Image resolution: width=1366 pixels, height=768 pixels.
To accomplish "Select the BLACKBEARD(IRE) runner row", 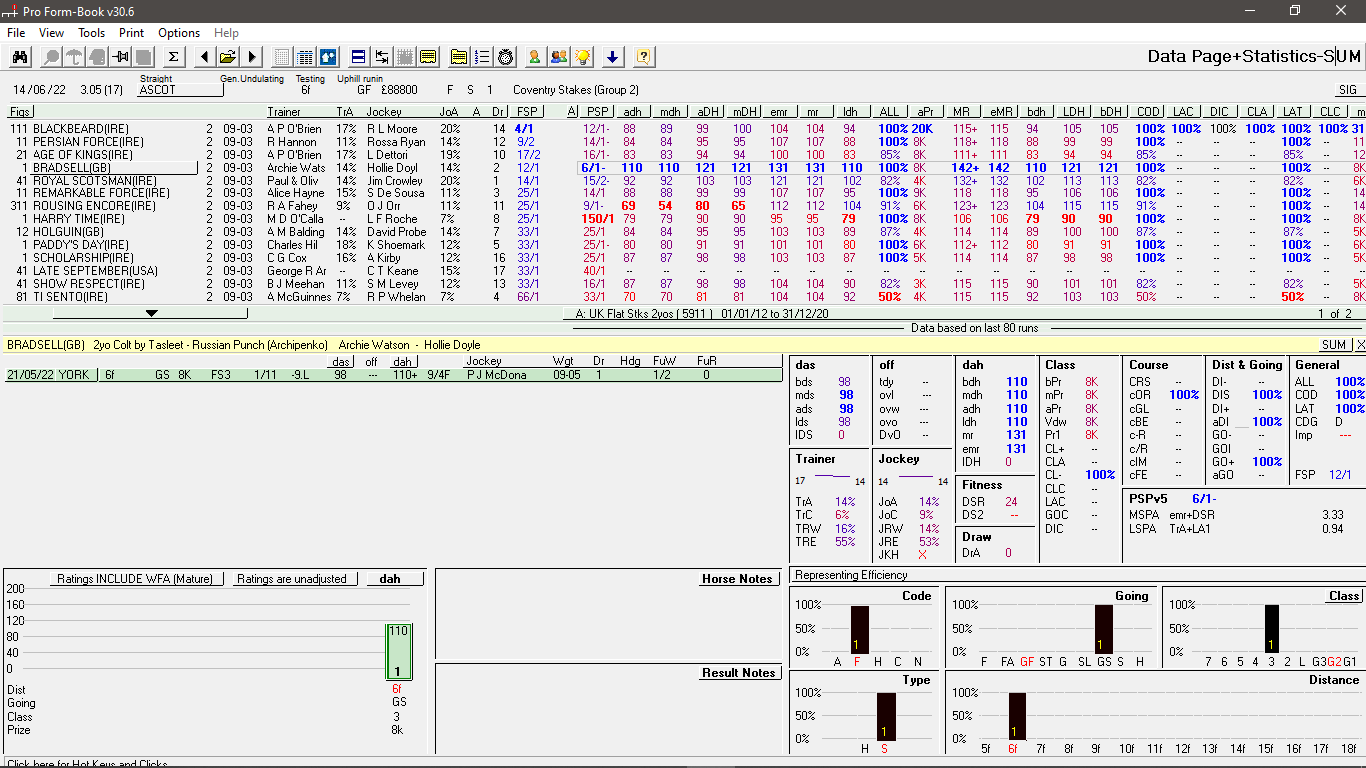I will point(82,129).
